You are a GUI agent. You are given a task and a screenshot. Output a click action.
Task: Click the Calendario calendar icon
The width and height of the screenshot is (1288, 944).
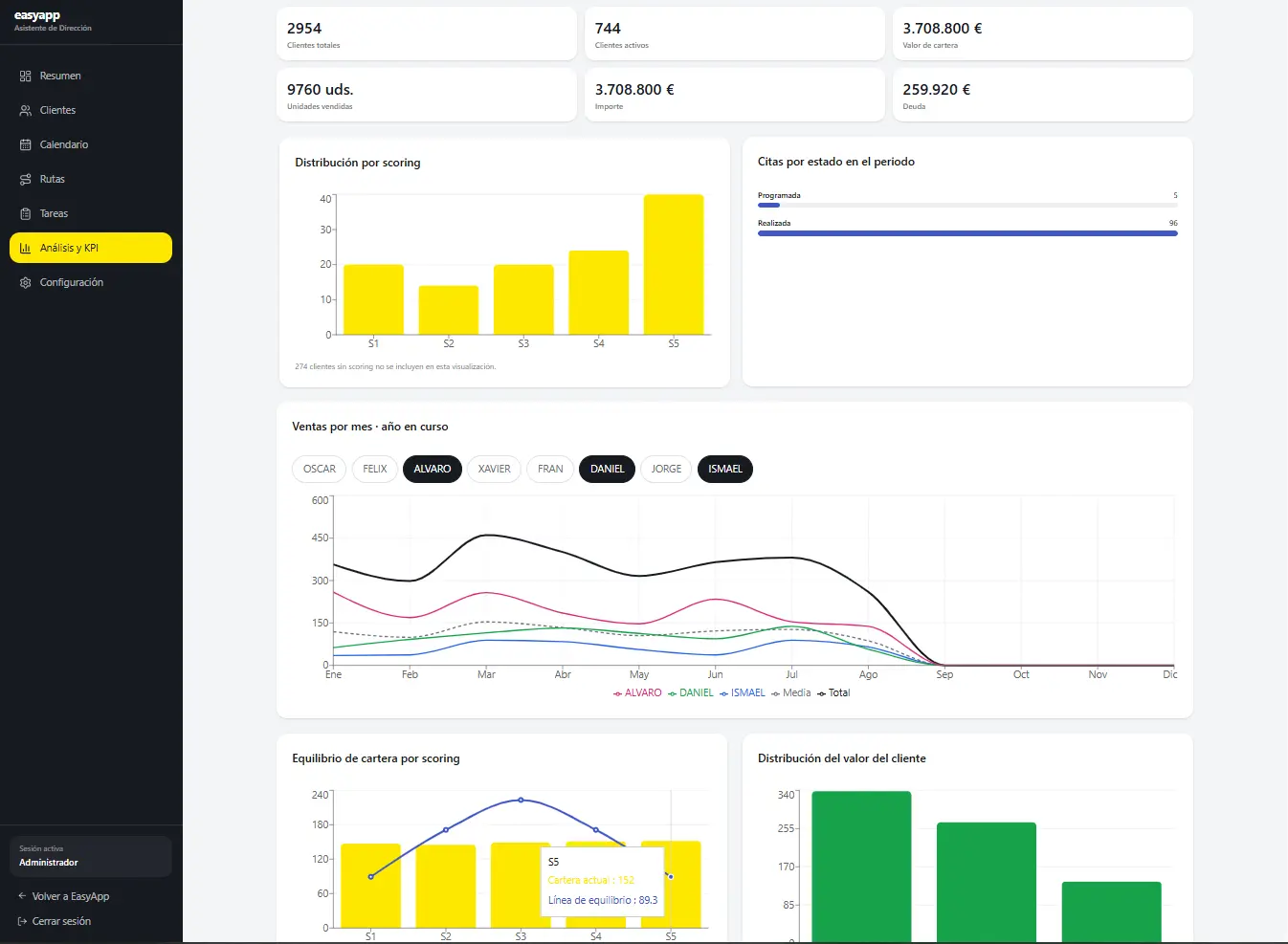point(26,144)
